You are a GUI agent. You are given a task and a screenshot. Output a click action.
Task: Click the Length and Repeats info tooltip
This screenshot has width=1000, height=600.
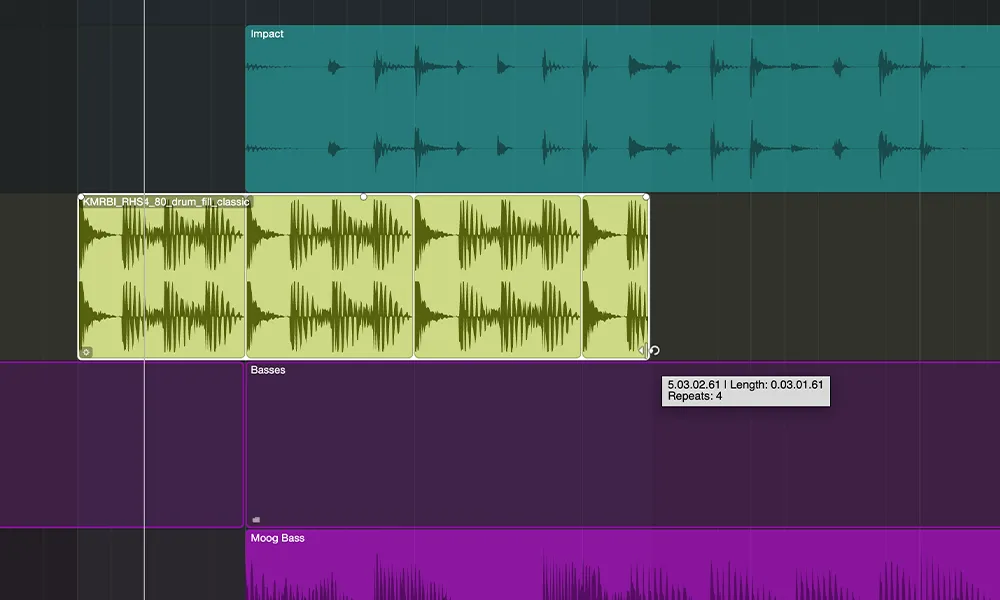pos(746,390)
